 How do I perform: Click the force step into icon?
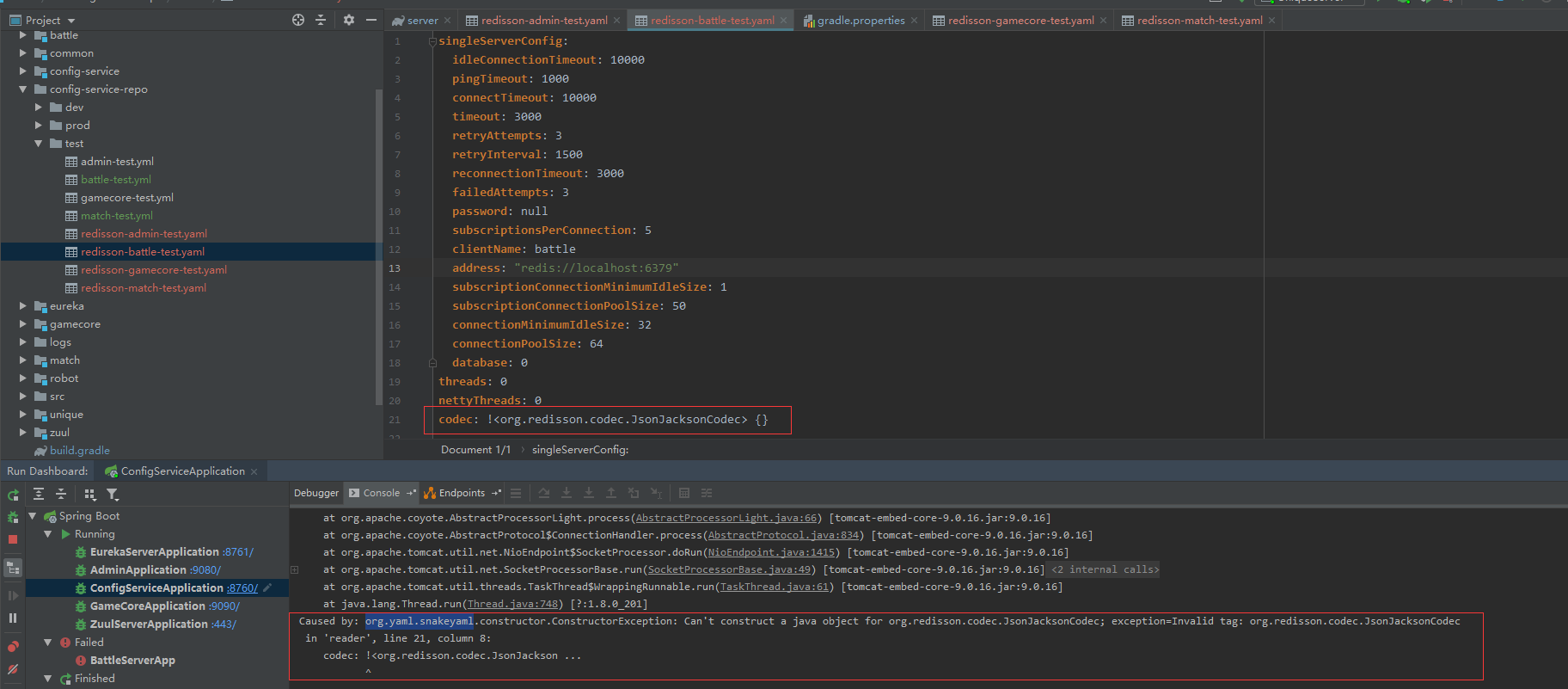[589, 493]
